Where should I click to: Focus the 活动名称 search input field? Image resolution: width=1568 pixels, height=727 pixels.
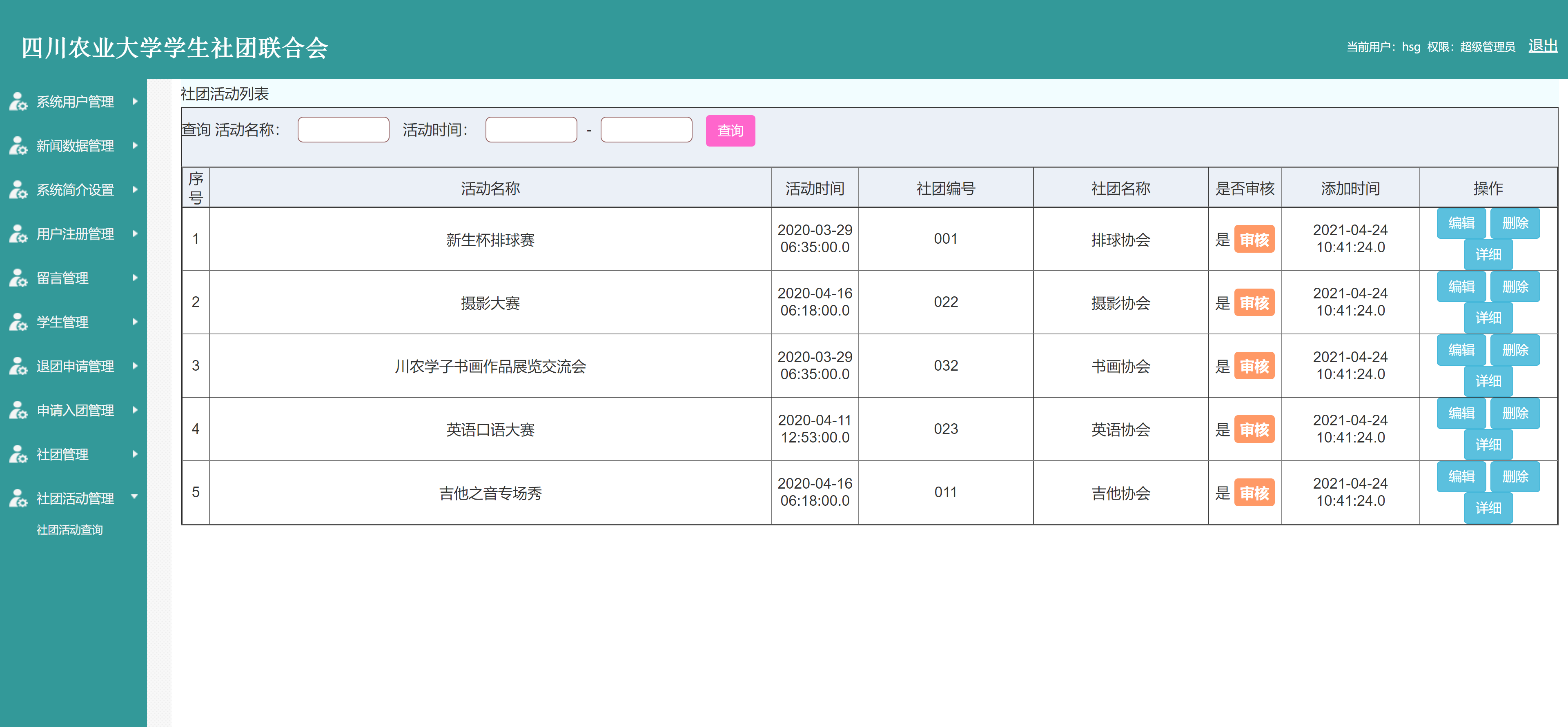click(x=343, y=129)
